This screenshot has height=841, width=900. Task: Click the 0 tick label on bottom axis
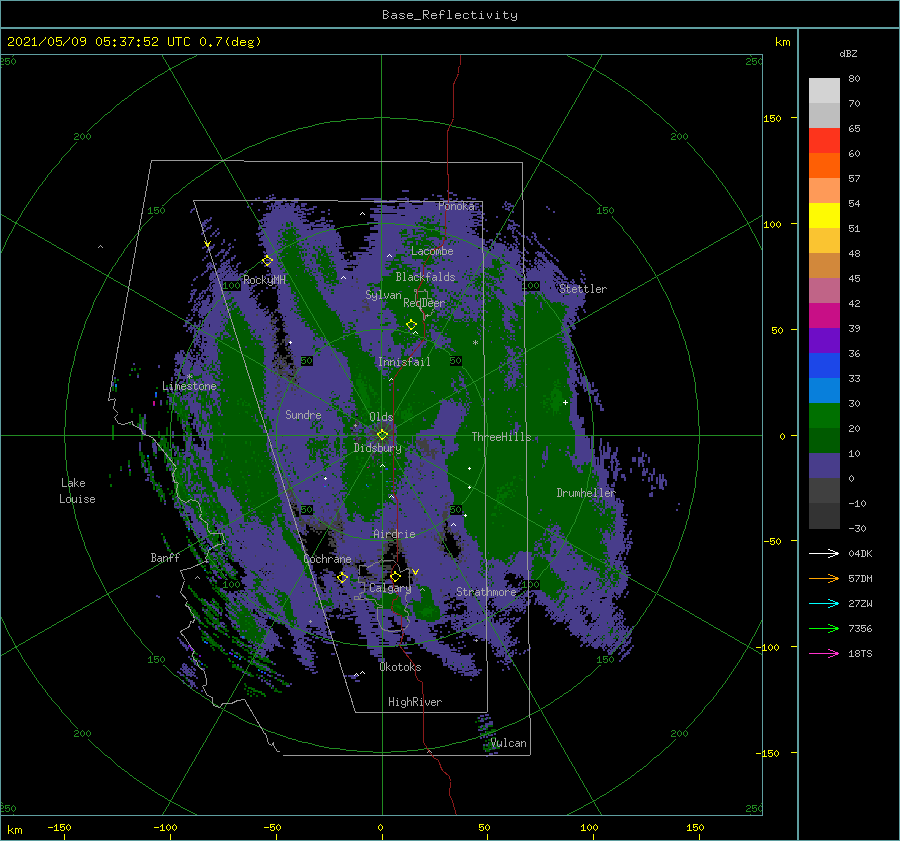coord(381,828)
